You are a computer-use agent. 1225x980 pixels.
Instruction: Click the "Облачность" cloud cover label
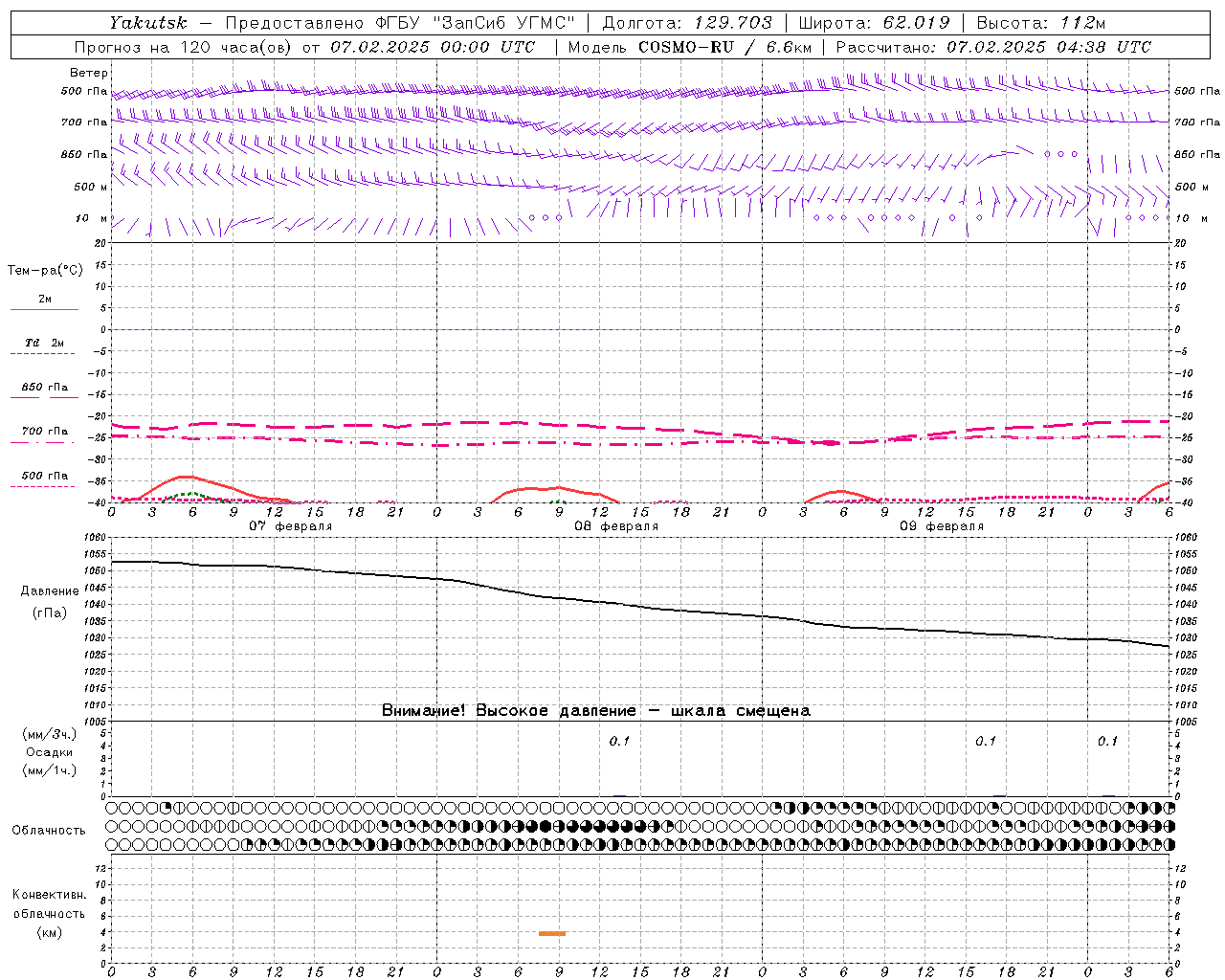click(x=49, y=831)
